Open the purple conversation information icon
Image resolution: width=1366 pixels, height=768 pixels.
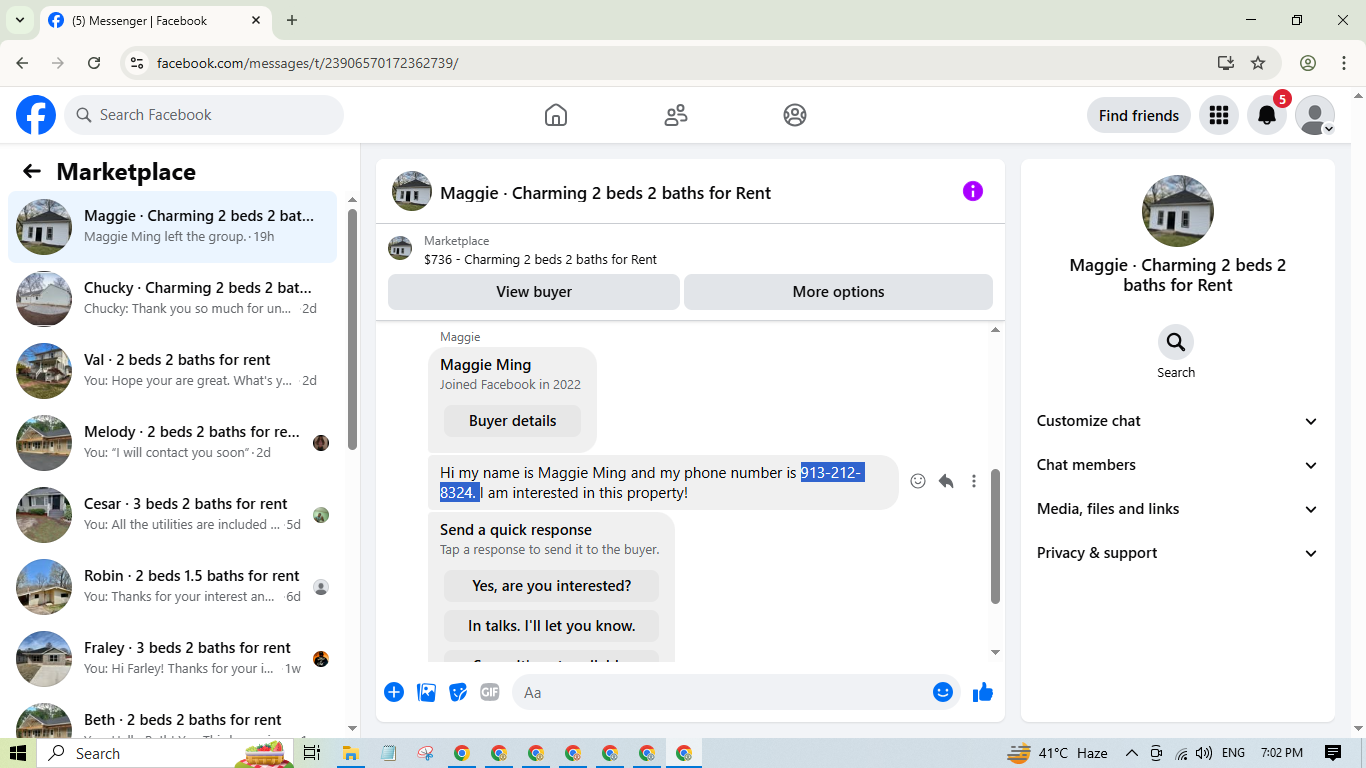point(973,191)
